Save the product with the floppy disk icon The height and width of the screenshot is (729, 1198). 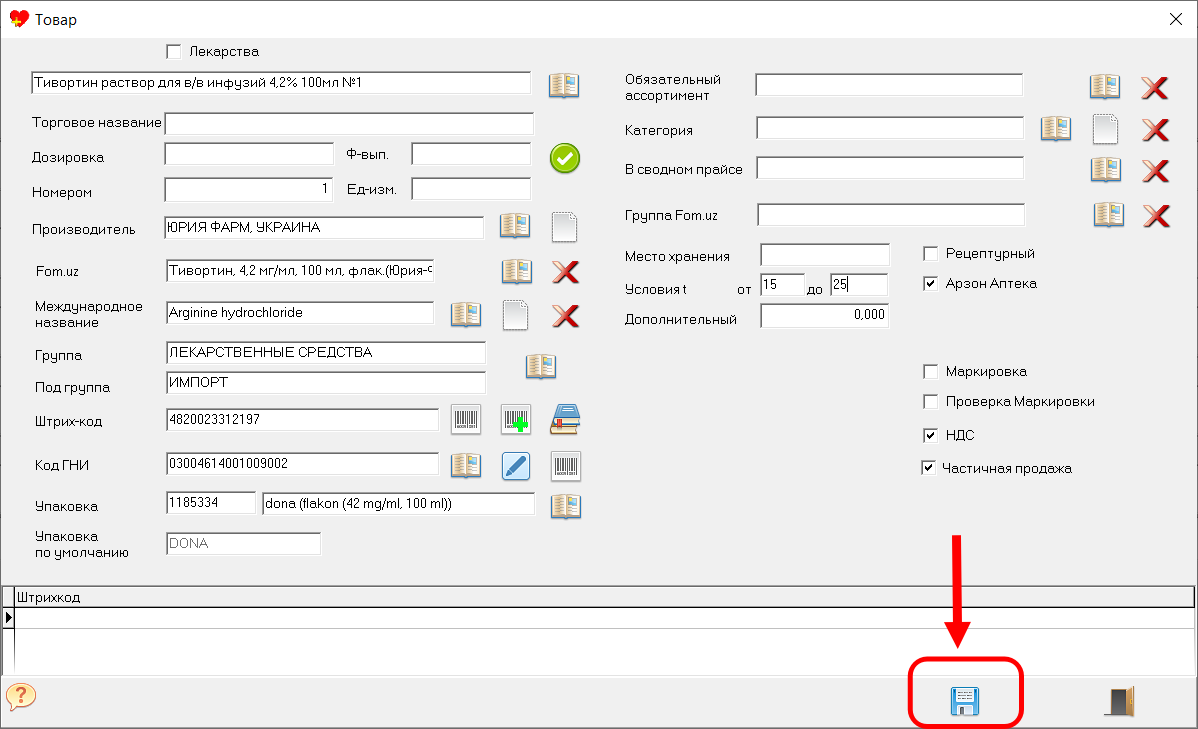click(965, 701)
